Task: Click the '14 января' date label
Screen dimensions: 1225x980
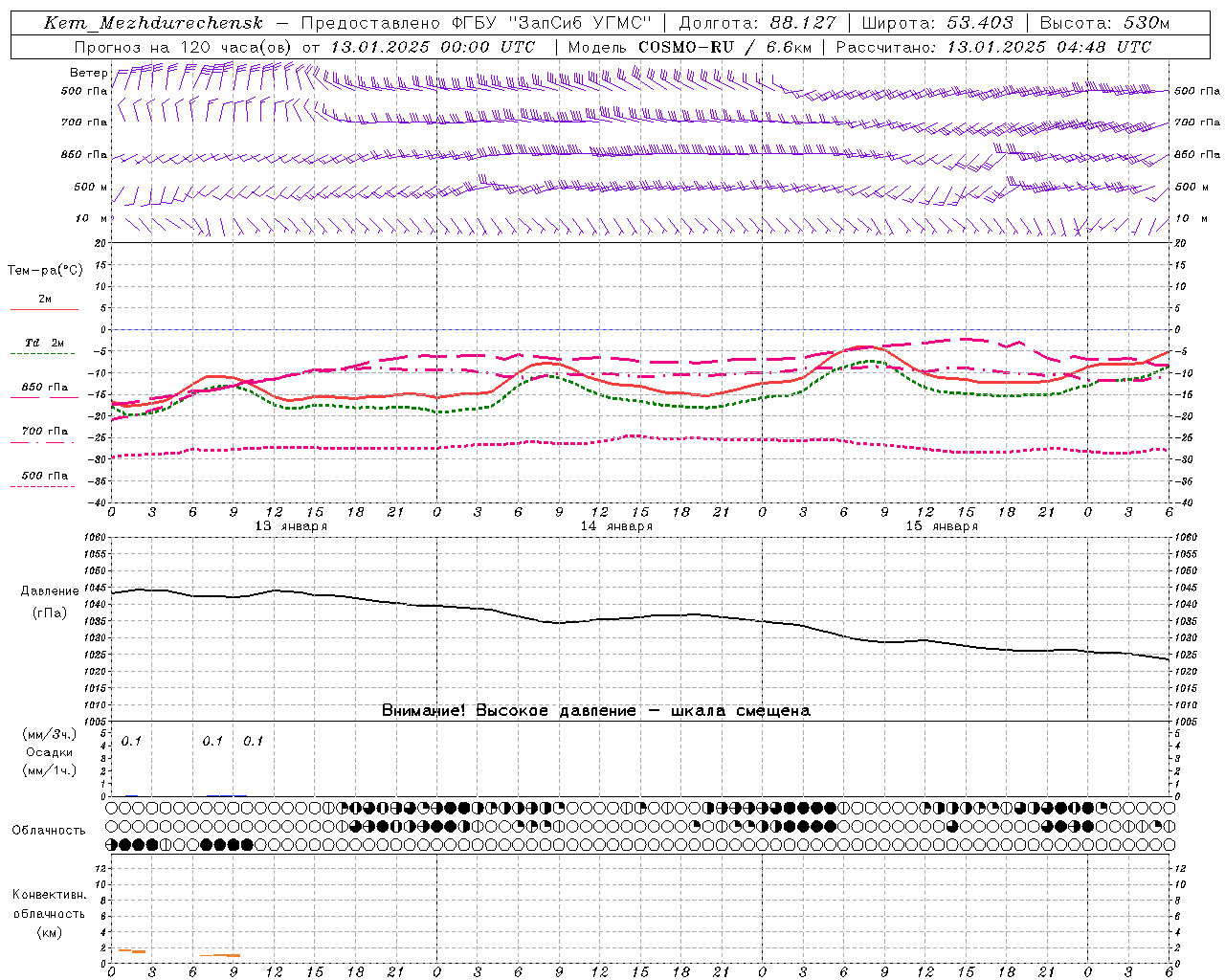Action: [x=616, y=525]
